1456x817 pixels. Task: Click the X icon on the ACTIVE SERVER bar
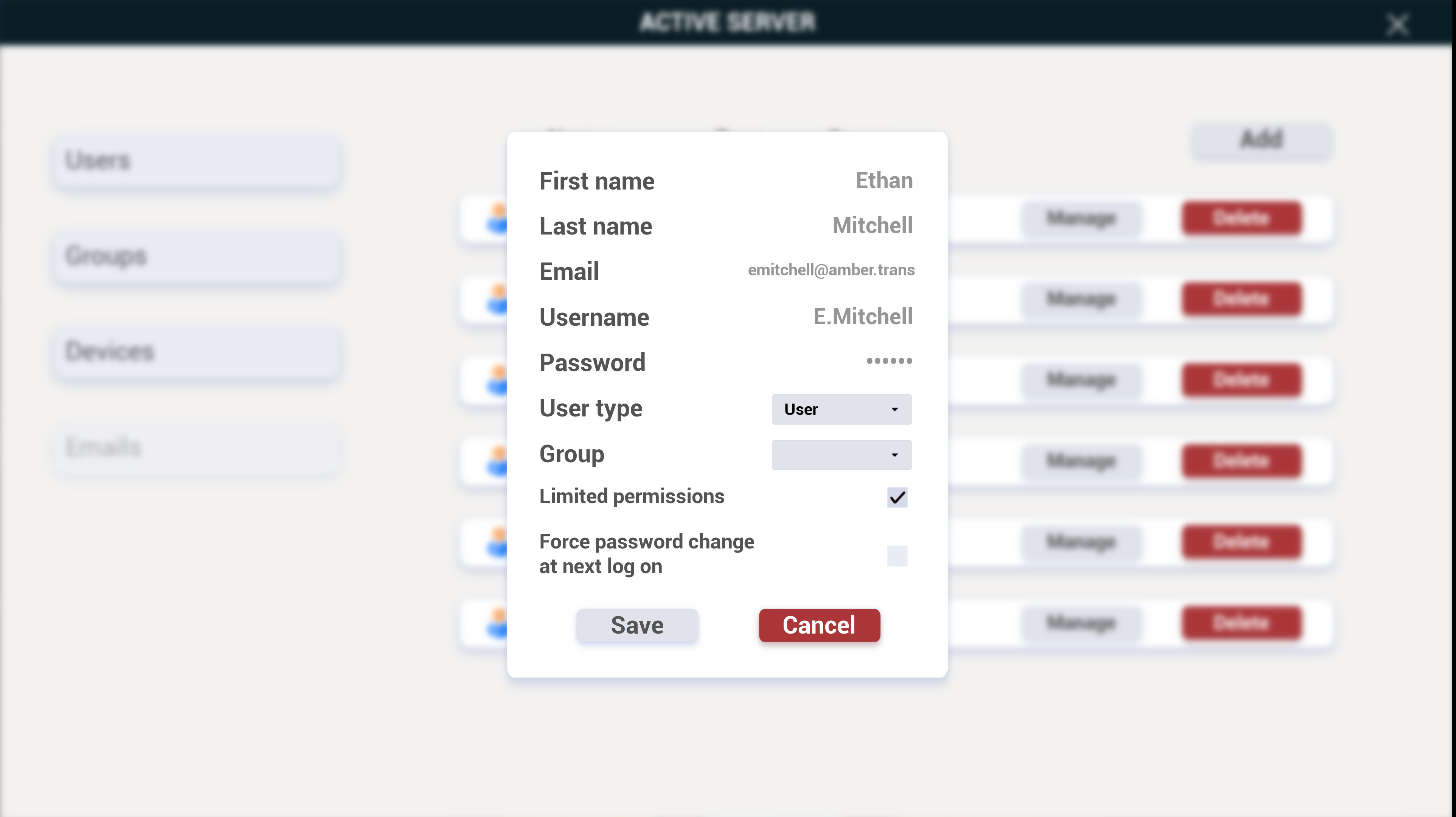1397,24
